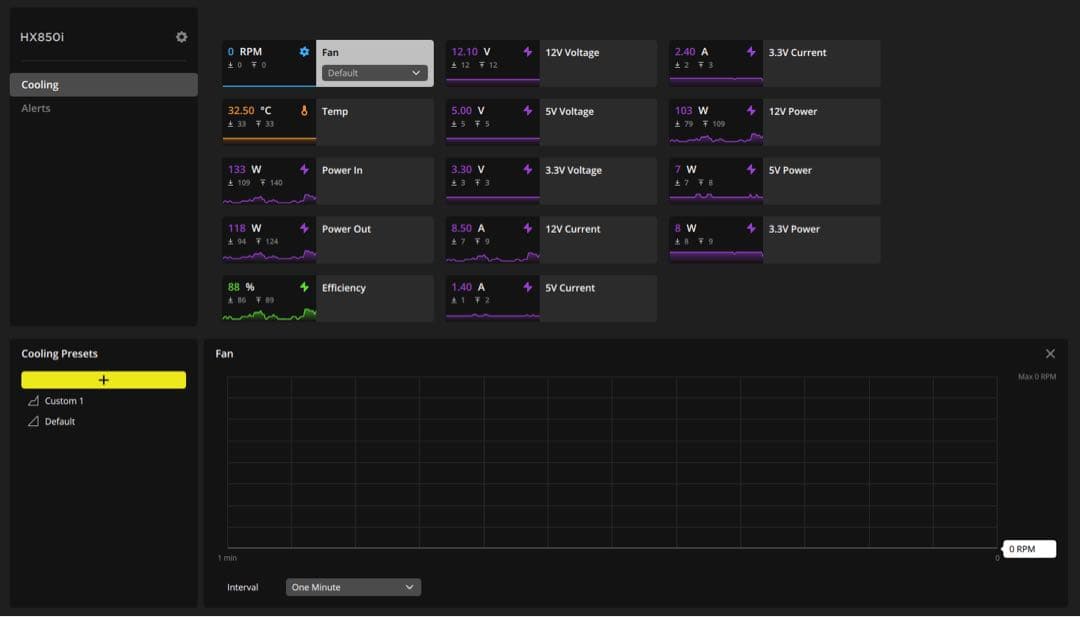Viewport: 1080px width, 617px height.
Task: Click lightning icon on 3.3V Current tile
Action: (x=751, y=52)
